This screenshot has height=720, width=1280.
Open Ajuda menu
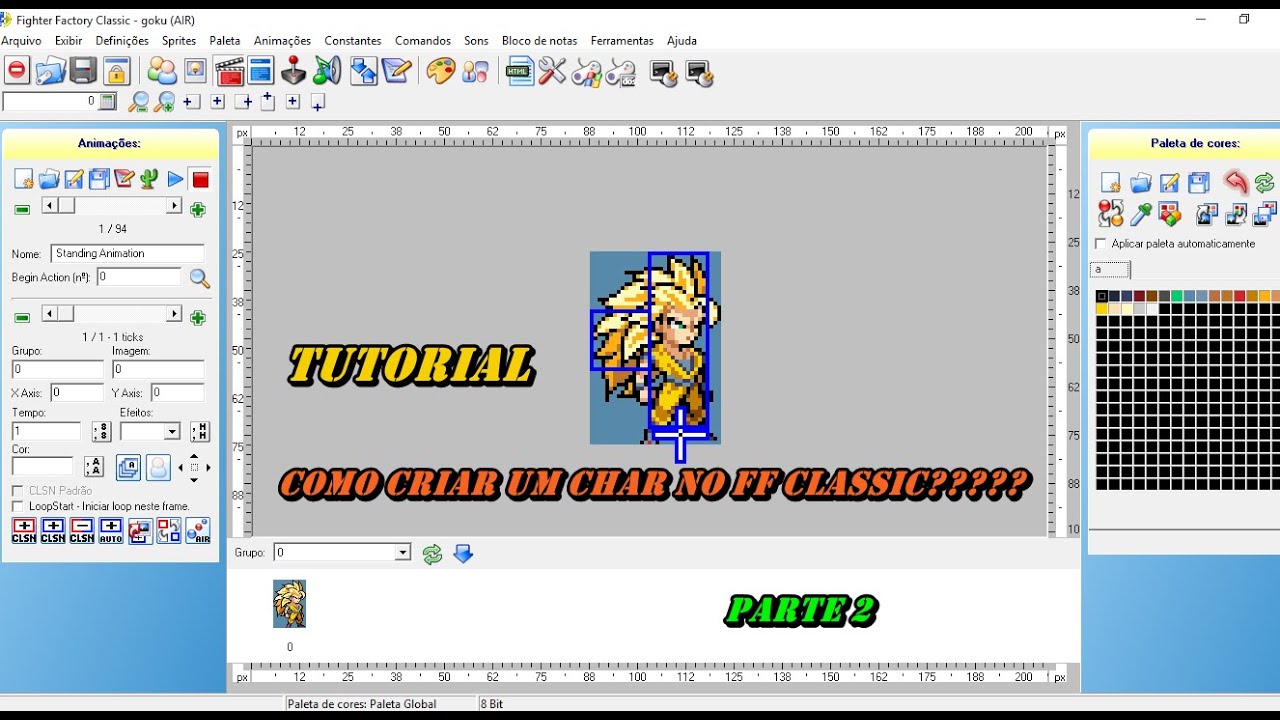pos(682,41)
